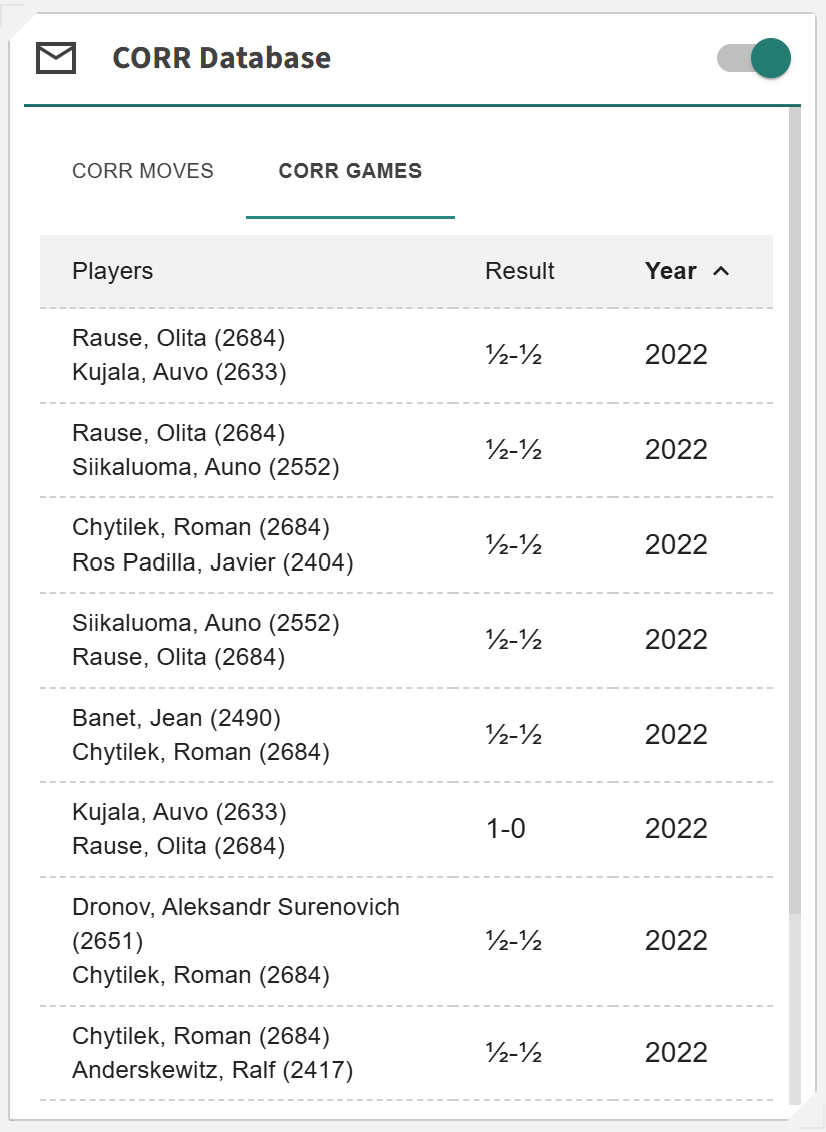826x1132 pixels.
Task: Click the vertical scrollbar of games list
Action: point(795,500)
